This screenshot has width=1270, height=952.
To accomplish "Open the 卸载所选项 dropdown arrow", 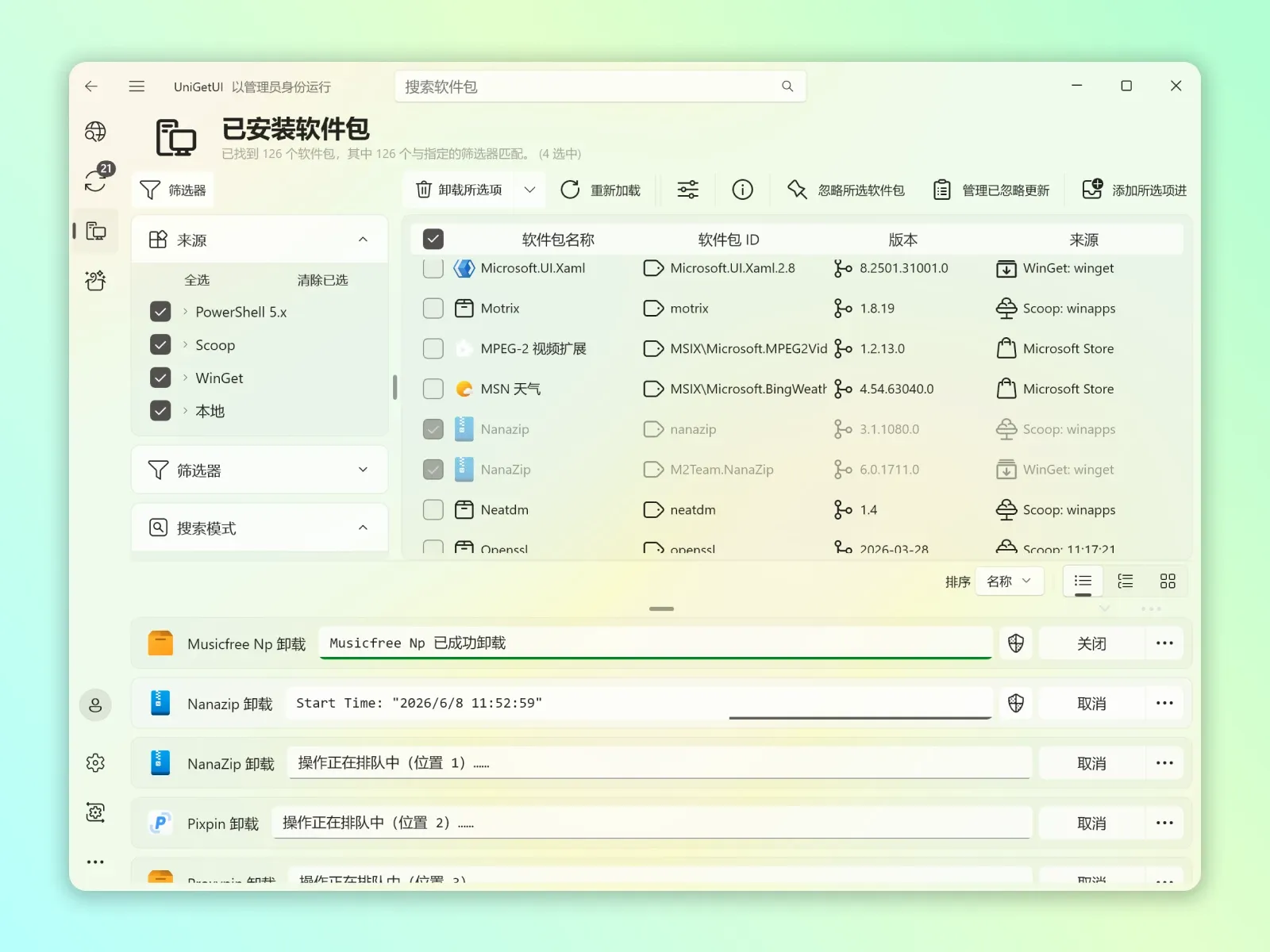I will pyautogui.click(x=529, y=190).
